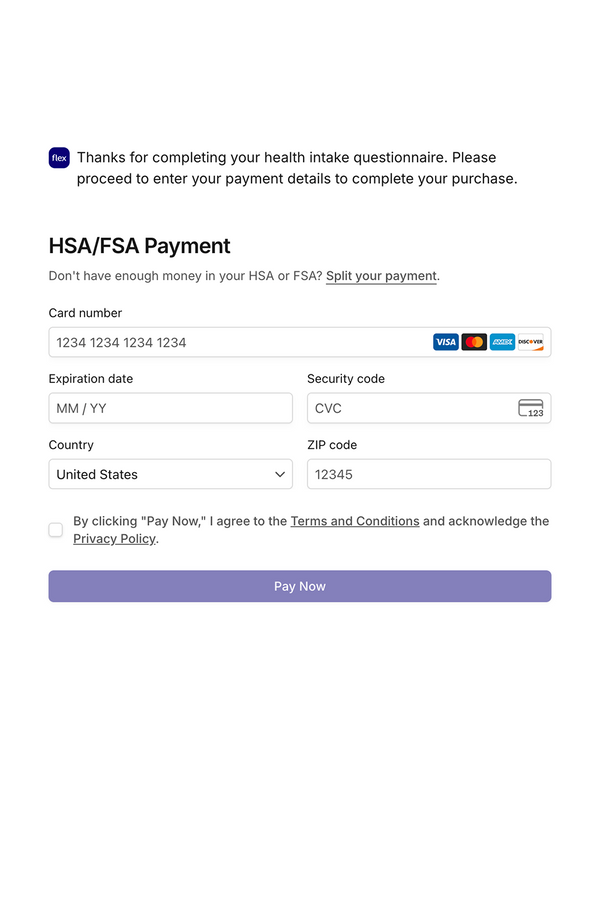Click the Discover card icon
This screenshot has height=900, width=600.
click(x=530, y=342)
